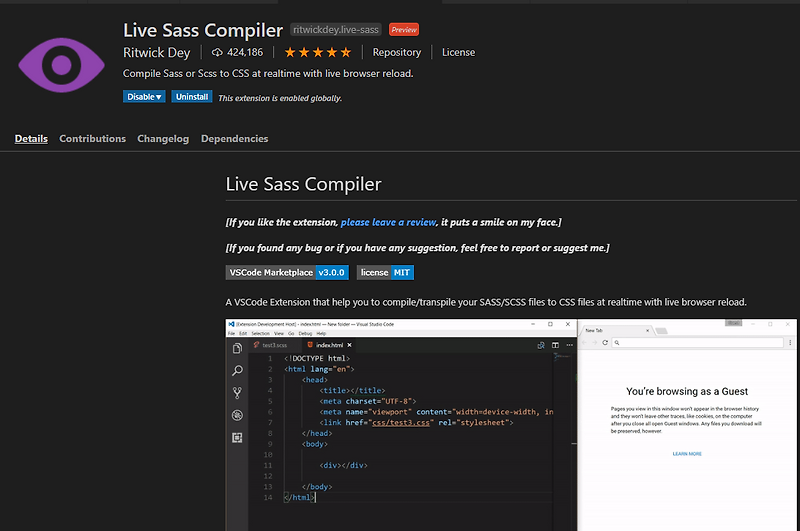Click the VSCode Marketplace v3.0.0 badge
This screenshot has height=531, width=800.
(287, 272)
